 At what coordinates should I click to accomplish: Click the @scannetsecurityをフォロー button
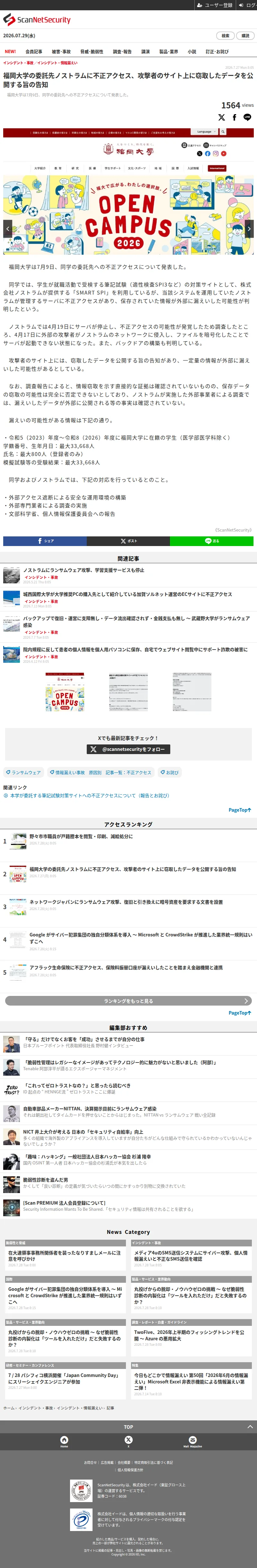click(128, 749)
